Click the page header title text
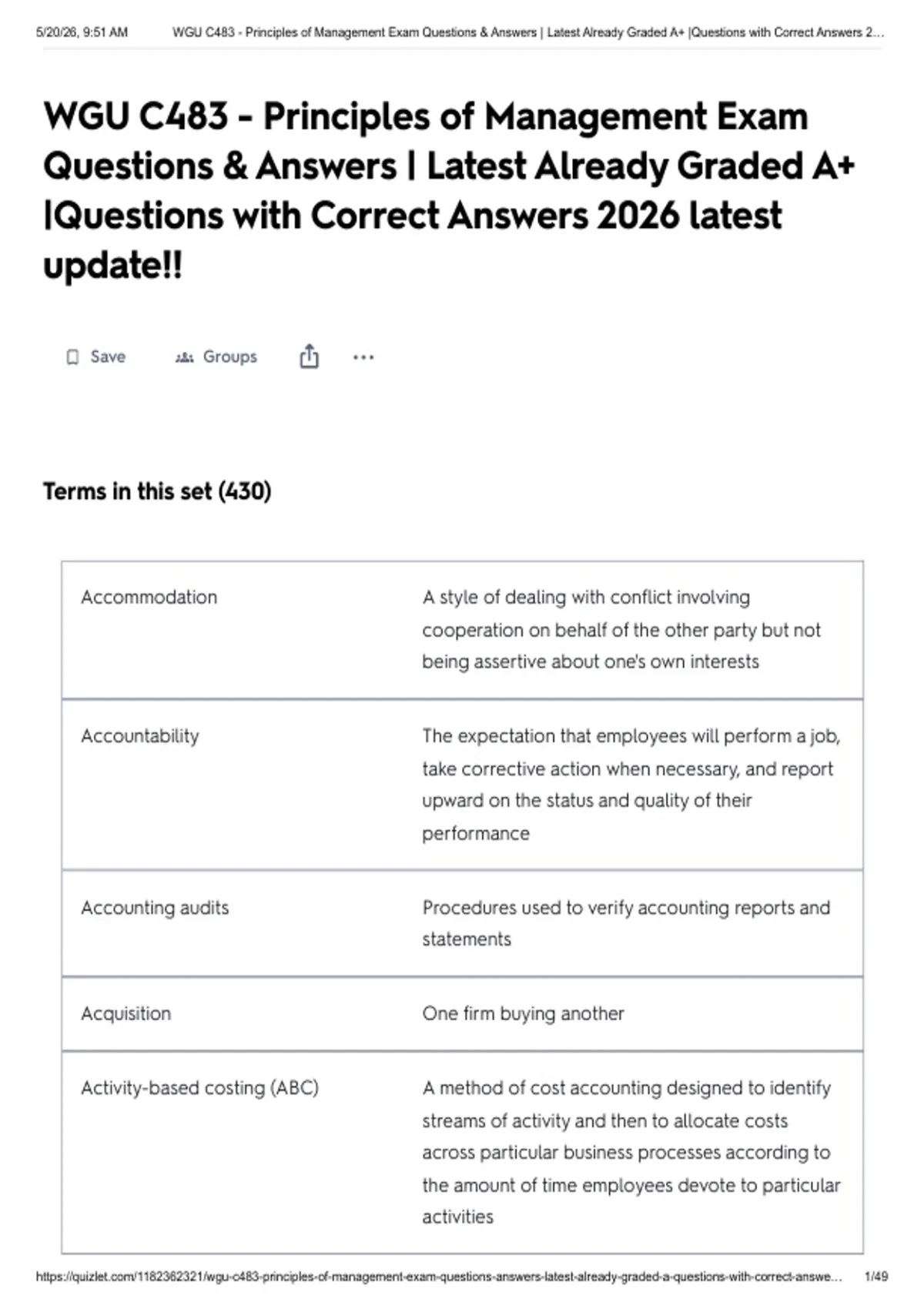Image resolution: width=924 pixels, height=1309 pixels. click(x=528, y=32)
